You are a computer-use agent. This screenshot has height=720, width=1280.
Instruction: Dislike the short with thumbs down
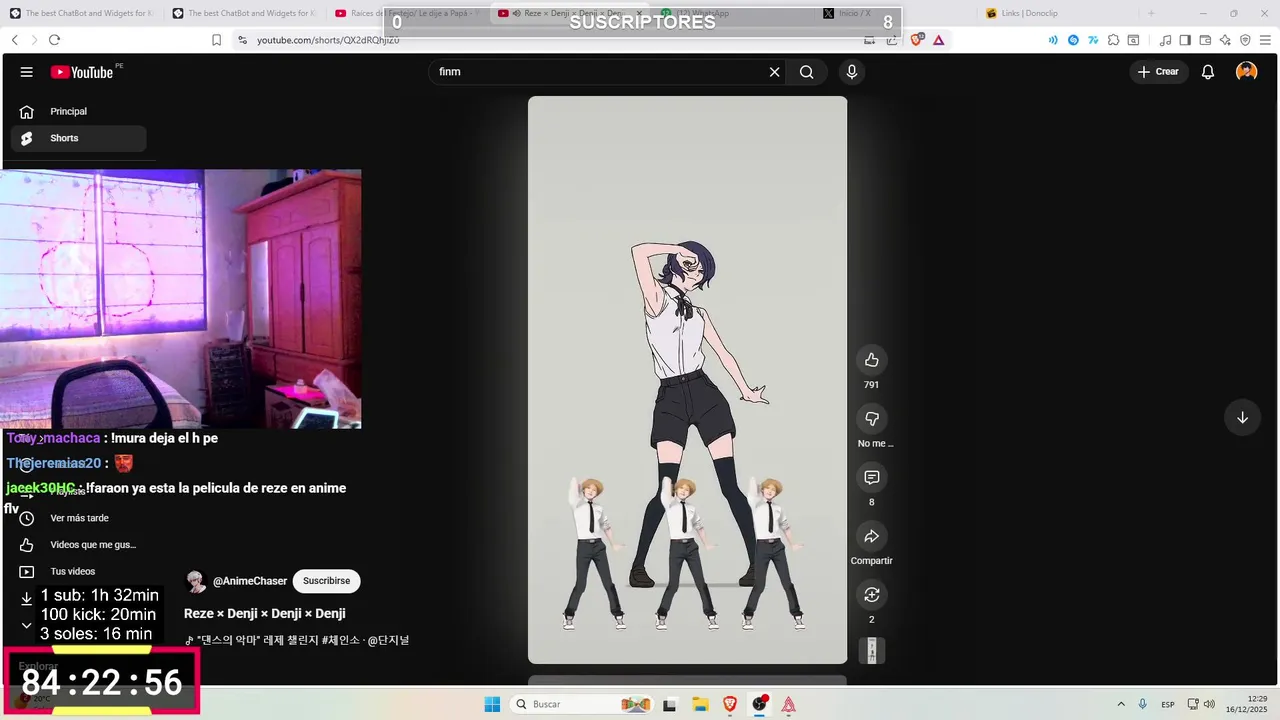tap(871, 419)
